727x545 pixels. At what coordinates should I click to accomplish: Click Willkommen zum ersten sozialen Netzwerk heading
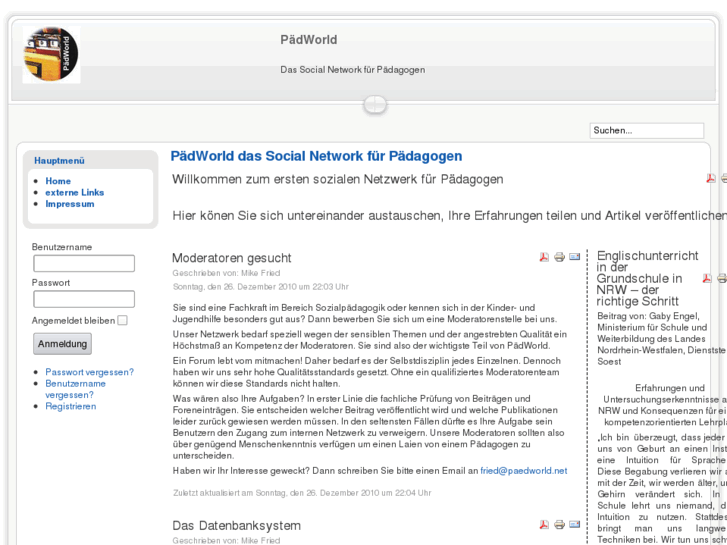(x=338, y=179)
